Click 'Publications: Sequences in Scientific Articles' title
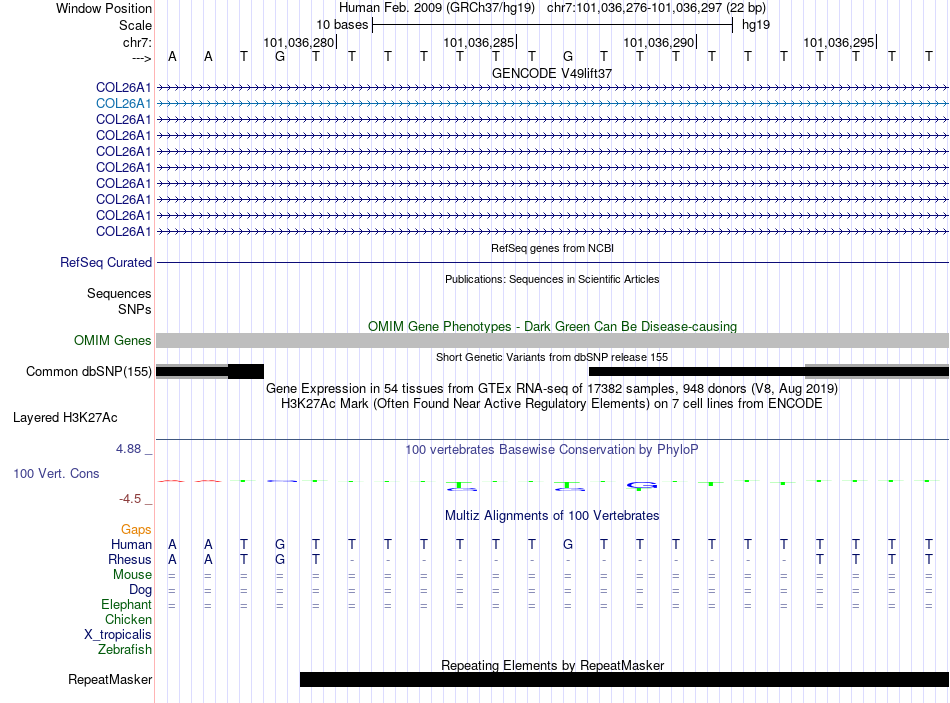950x703 pixels. [552, 279]
